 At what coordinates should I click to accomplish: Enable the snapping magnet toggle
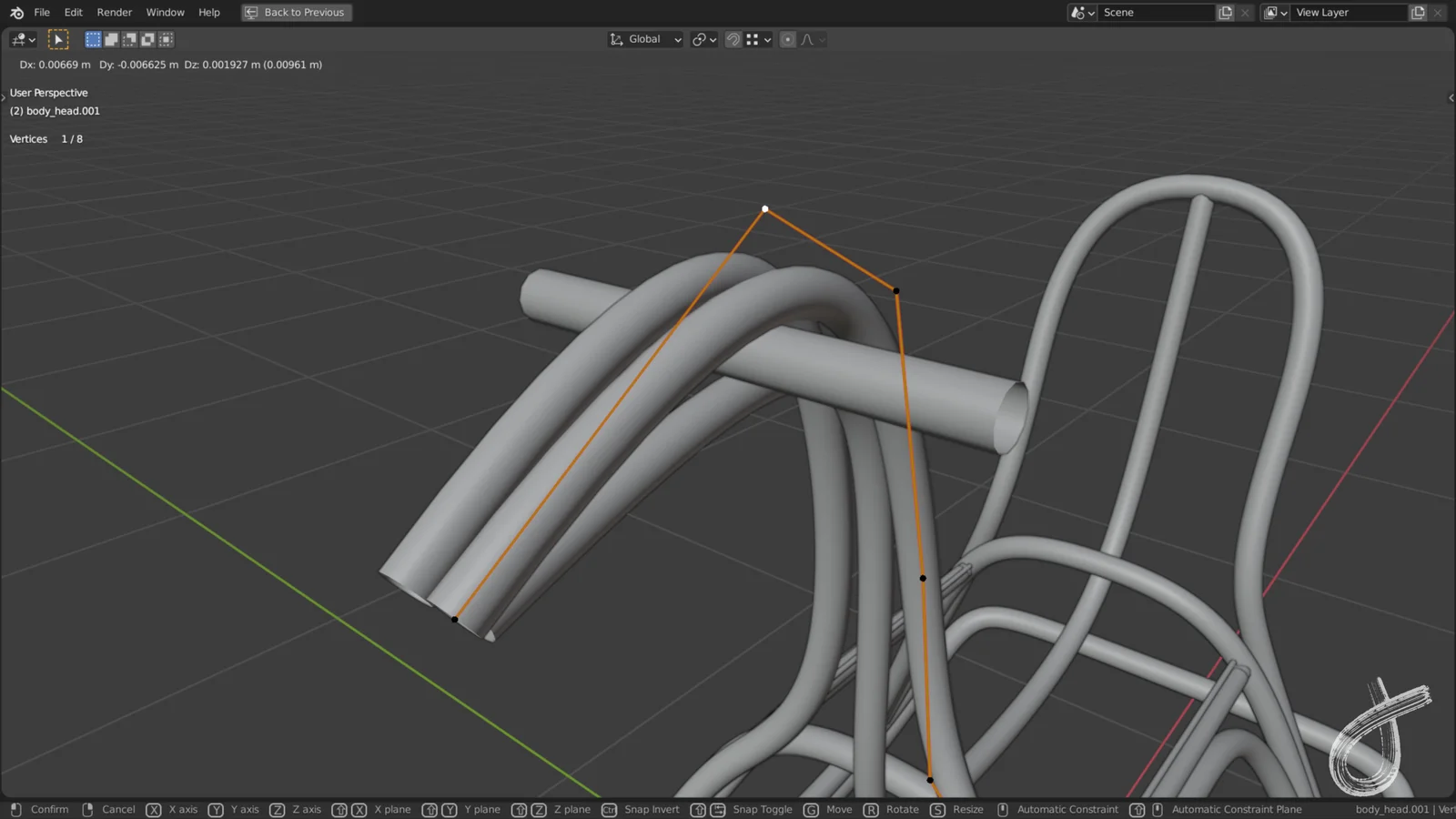(x=733, y=39)
